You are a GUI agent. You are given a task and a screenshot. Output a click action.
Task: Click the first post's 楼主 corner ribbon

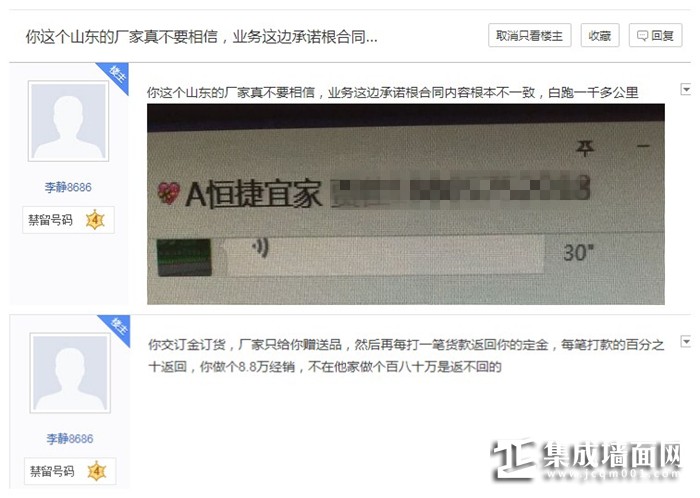tap(115, 75)
